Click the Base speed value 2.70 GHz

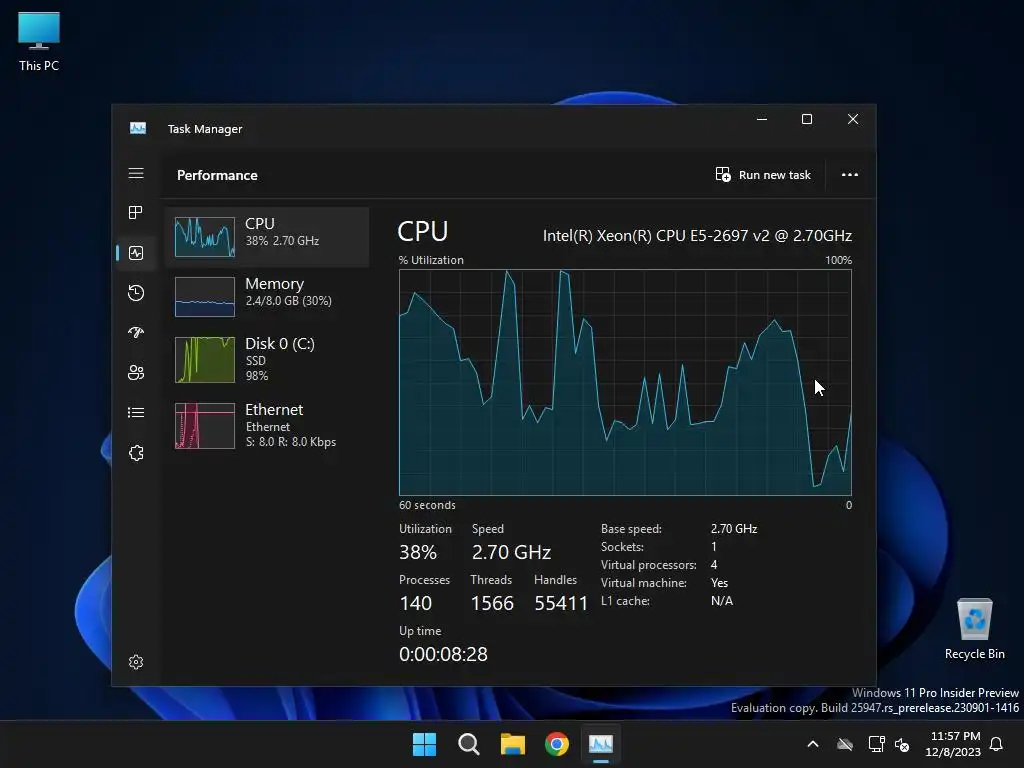click(x=734, y=528)
